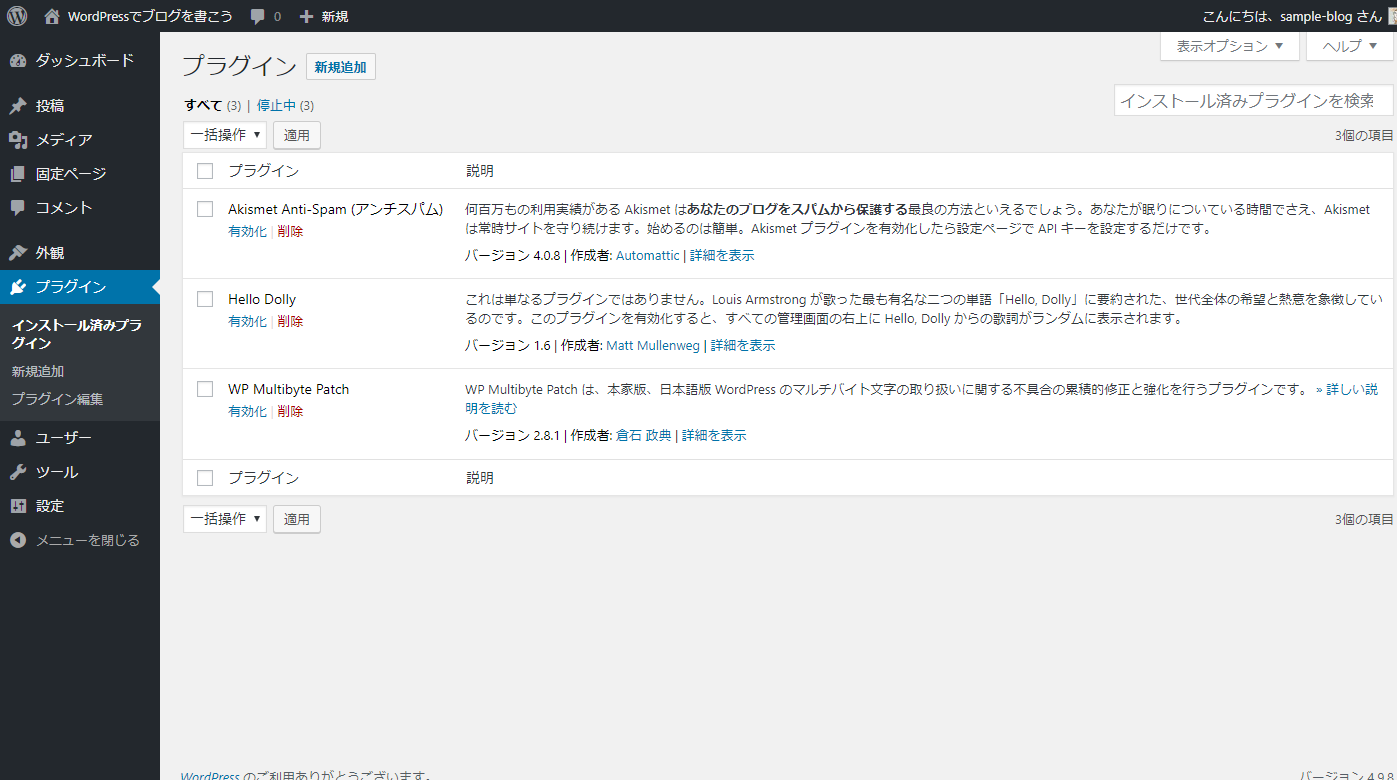Collapse the sidebar with メニューを閉じる icon
The height and width of the screenshot is (780, 1397).
pyautogui.click(x=18, y=540)
